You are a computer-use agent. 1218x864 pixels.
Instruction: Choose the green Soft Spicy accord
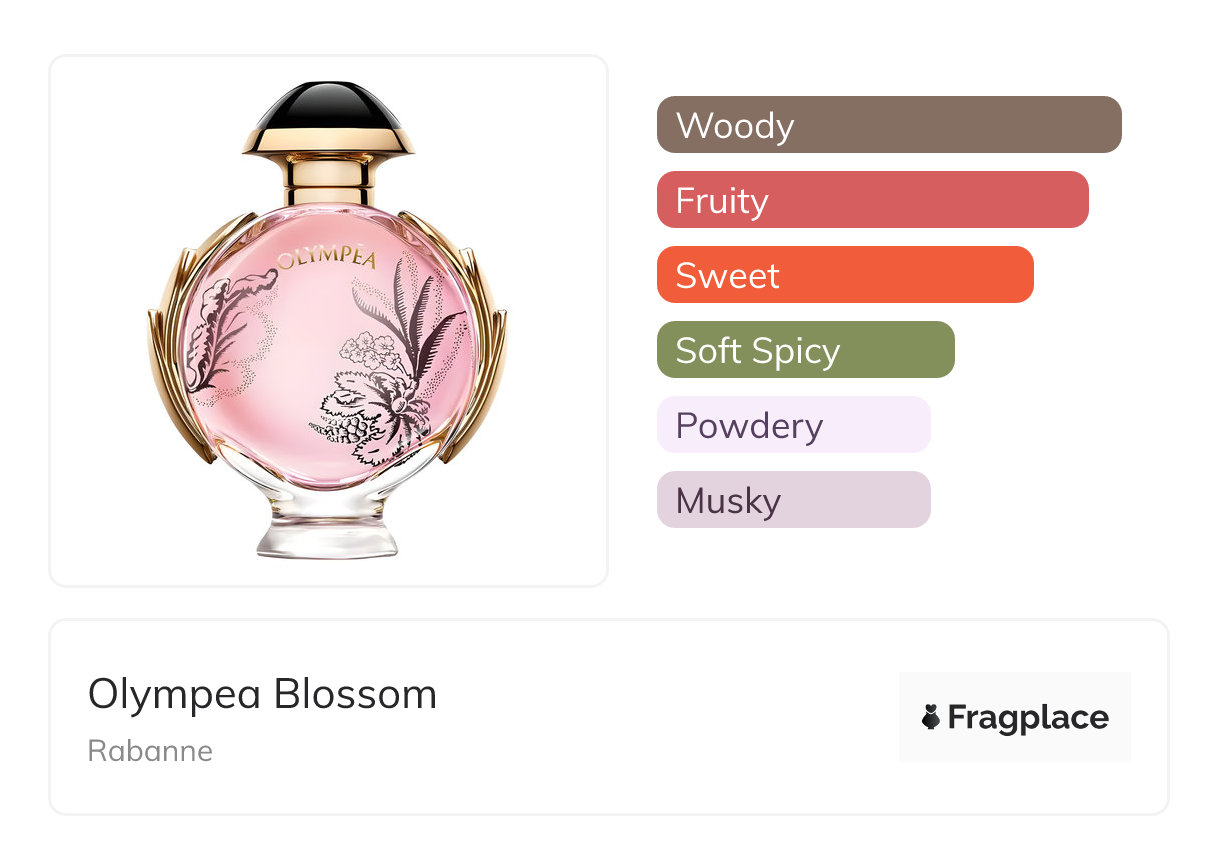(x=806, y=350)
